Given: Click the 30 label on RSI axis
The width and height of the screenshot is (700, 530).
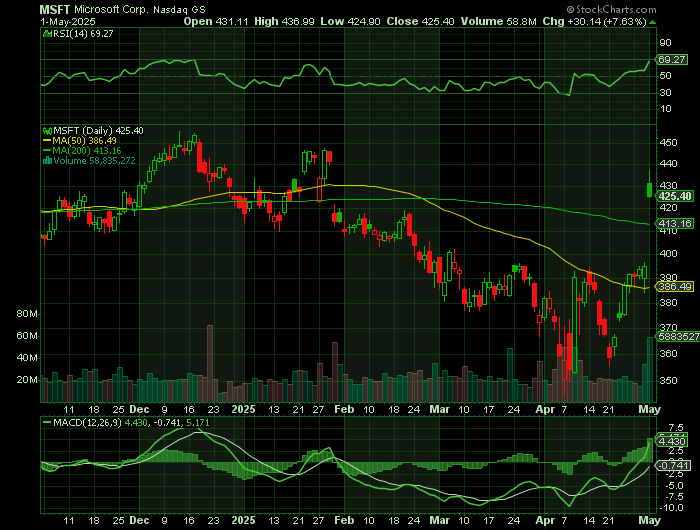Looking at the screenshot, I should 665,93.
